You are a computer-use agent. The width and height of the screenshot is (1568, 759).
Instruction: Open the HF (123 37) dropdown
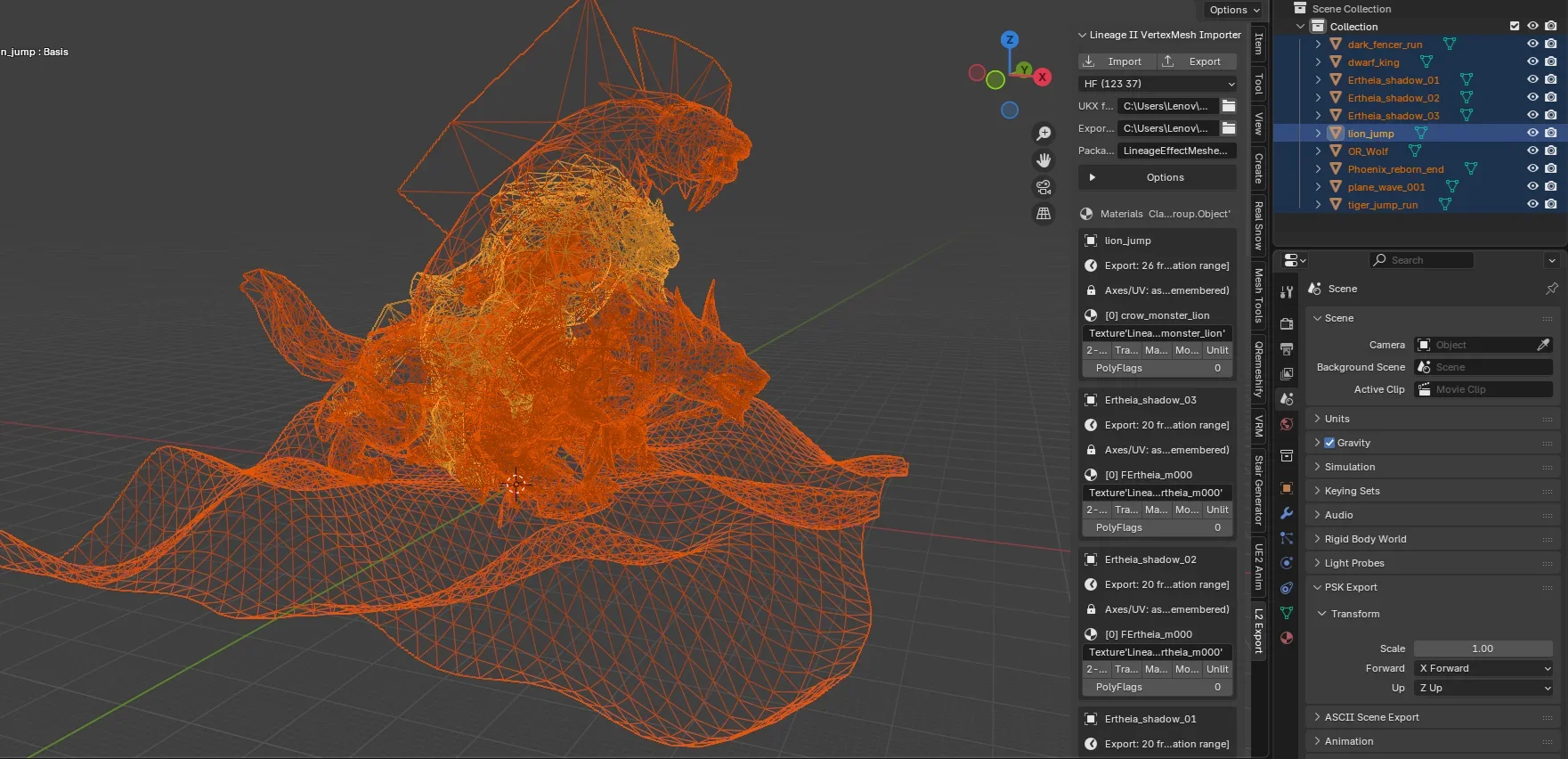[x=1158, y=84]
